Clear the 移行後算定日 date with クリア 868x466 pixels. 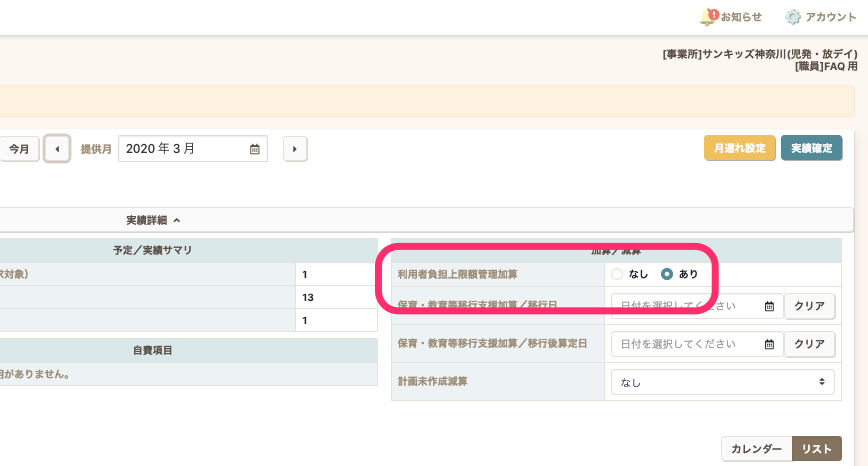[809, 344]
